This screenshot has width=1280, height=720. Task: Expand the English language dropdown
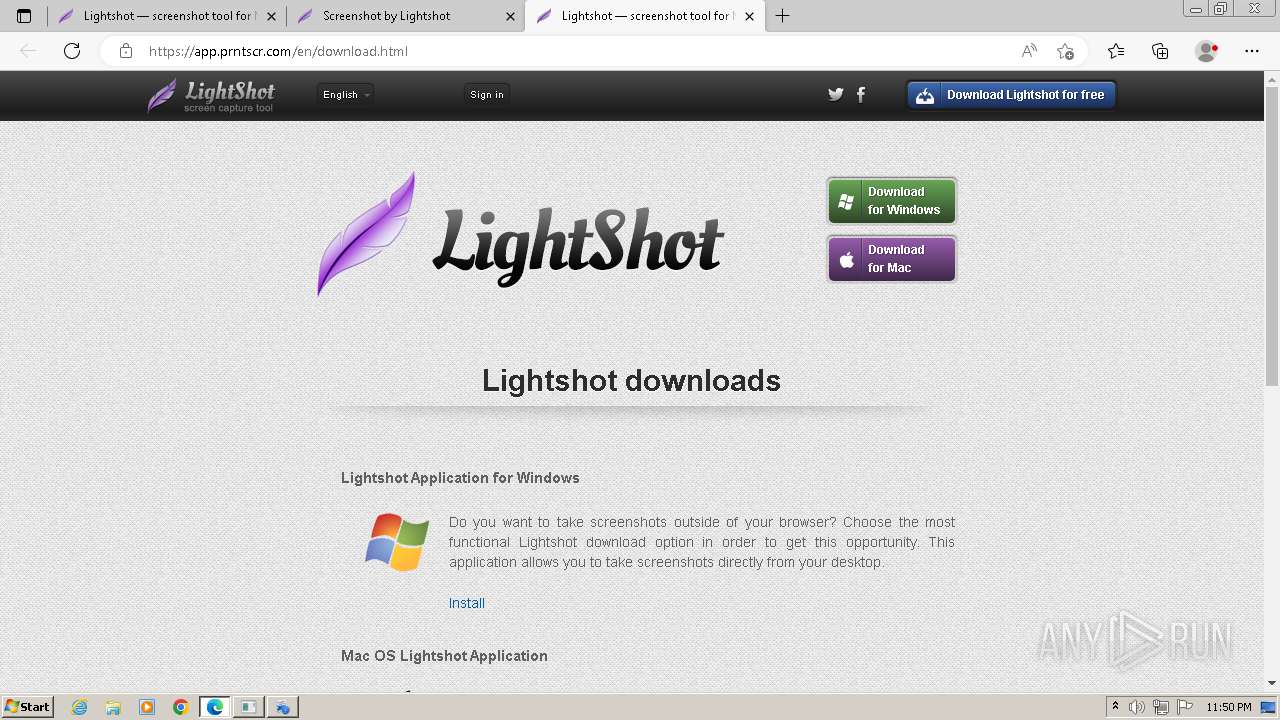tap(346, 94)
